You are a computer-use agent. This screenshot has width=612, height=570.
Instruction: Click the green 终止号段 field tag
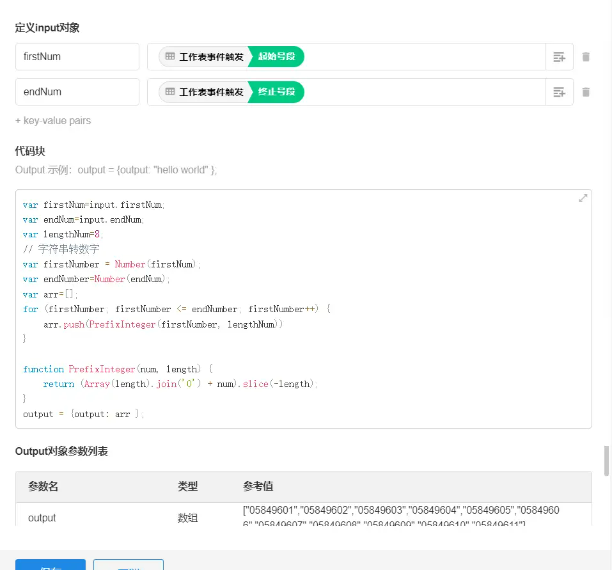tap(276, 92)
